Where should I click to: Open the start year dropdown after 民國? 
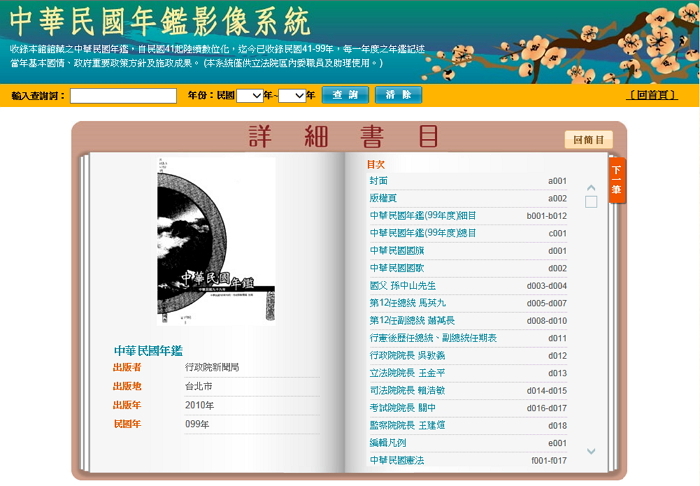click(x=250, y=96)
